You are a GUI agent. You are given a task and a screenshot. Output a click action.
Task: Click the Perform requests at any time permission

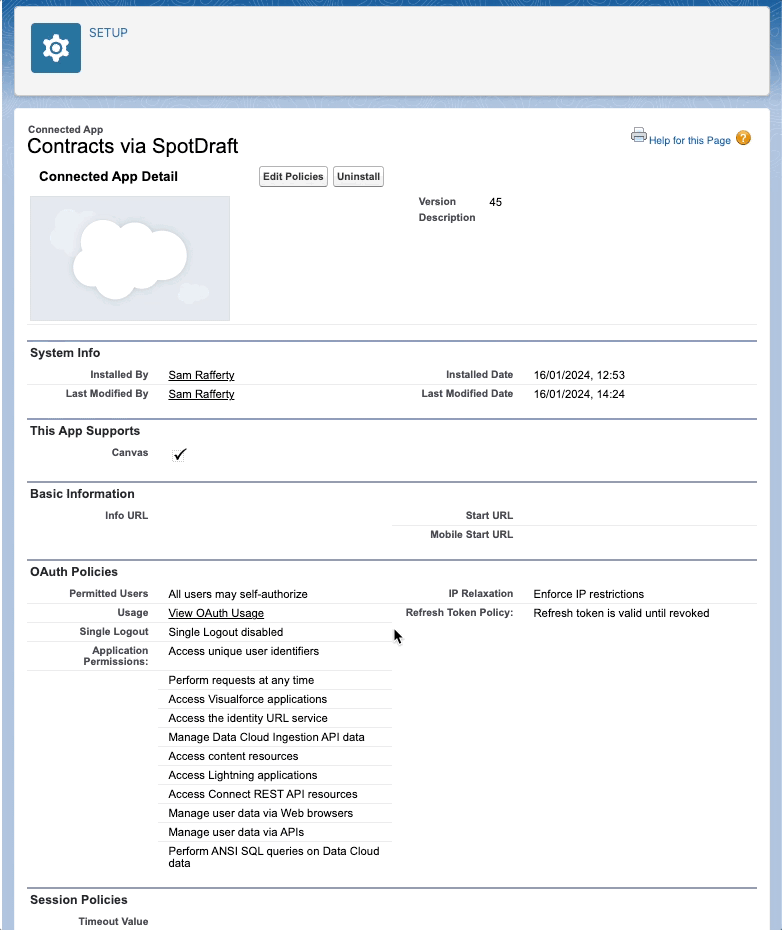click(241, 680)
